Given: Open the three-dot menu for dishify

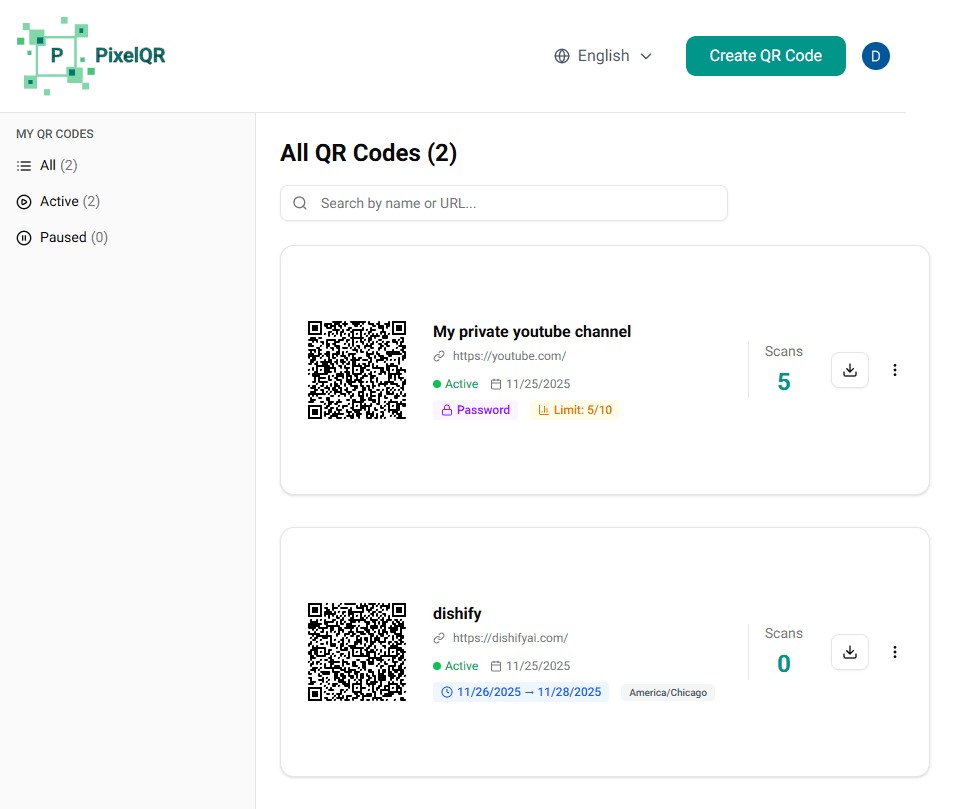Looking at the screenshot, I should point(894,652).
